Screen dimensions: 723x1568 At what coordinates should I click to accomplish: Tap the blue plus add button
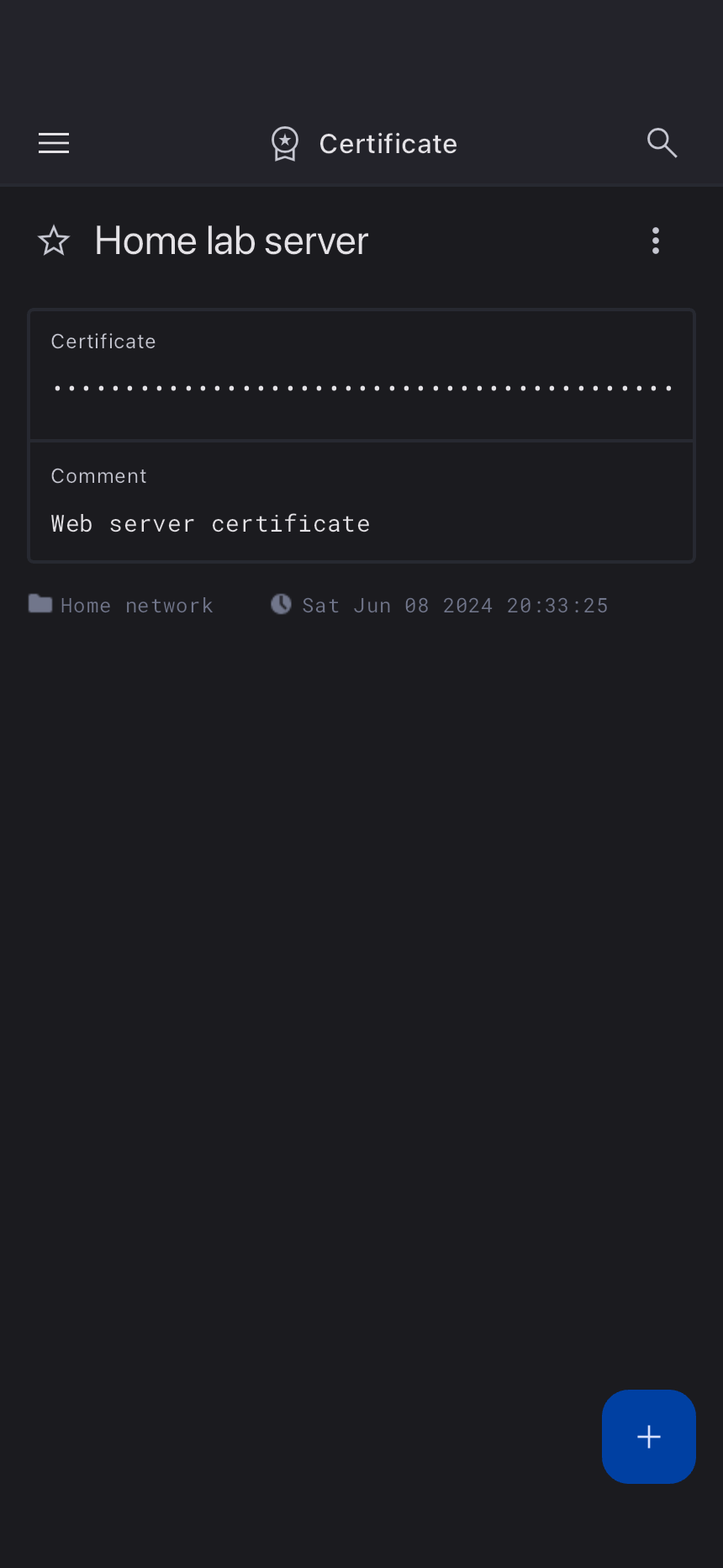648,1436
